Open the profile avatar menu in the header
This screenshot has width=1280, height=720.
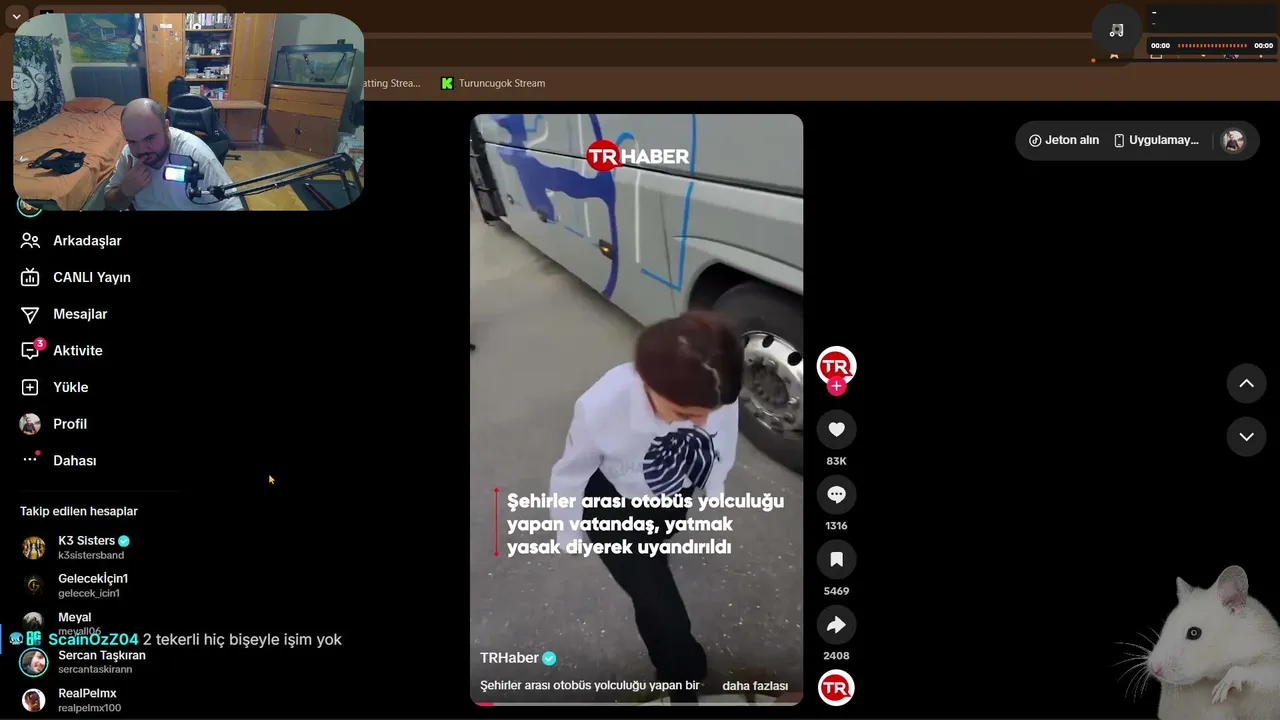click(1234, 141)
